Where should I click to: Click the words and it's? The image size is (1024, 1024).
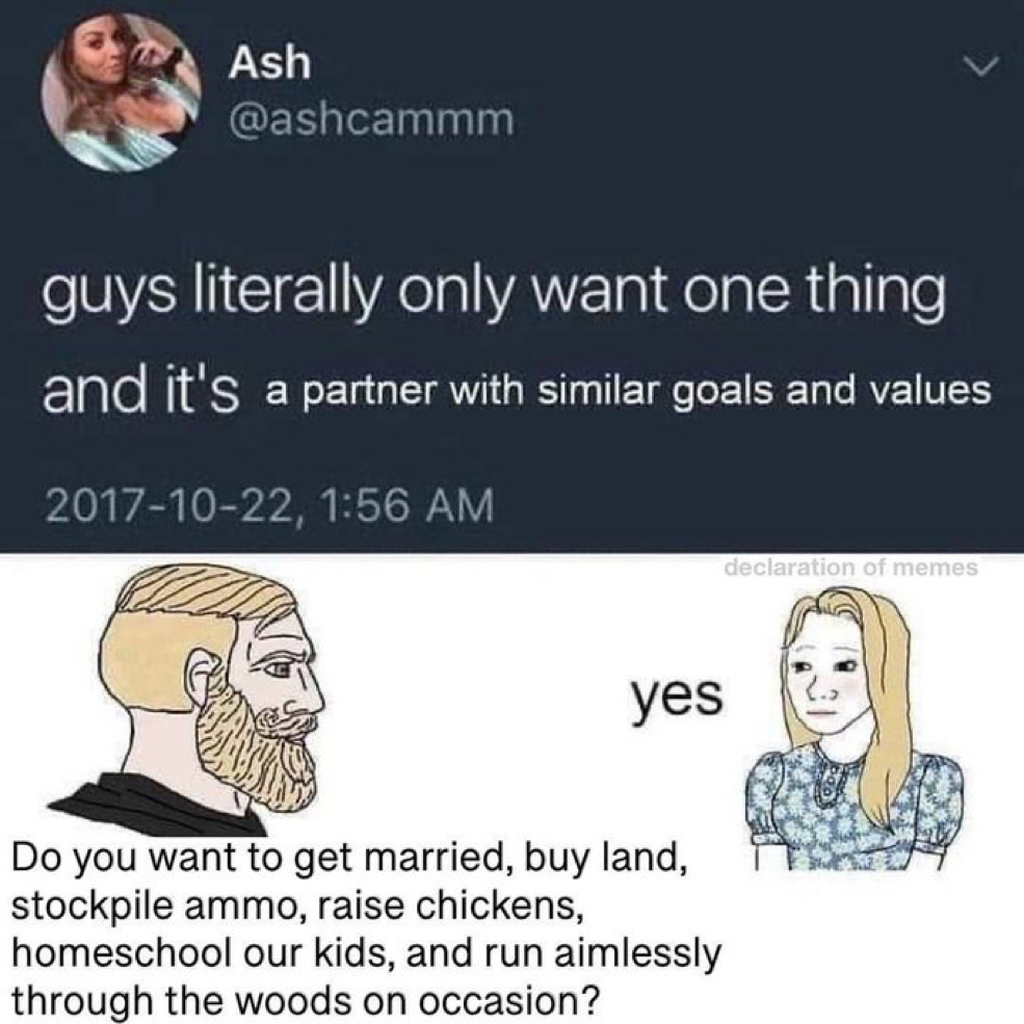pyautogui.click(x=141, y=391)
